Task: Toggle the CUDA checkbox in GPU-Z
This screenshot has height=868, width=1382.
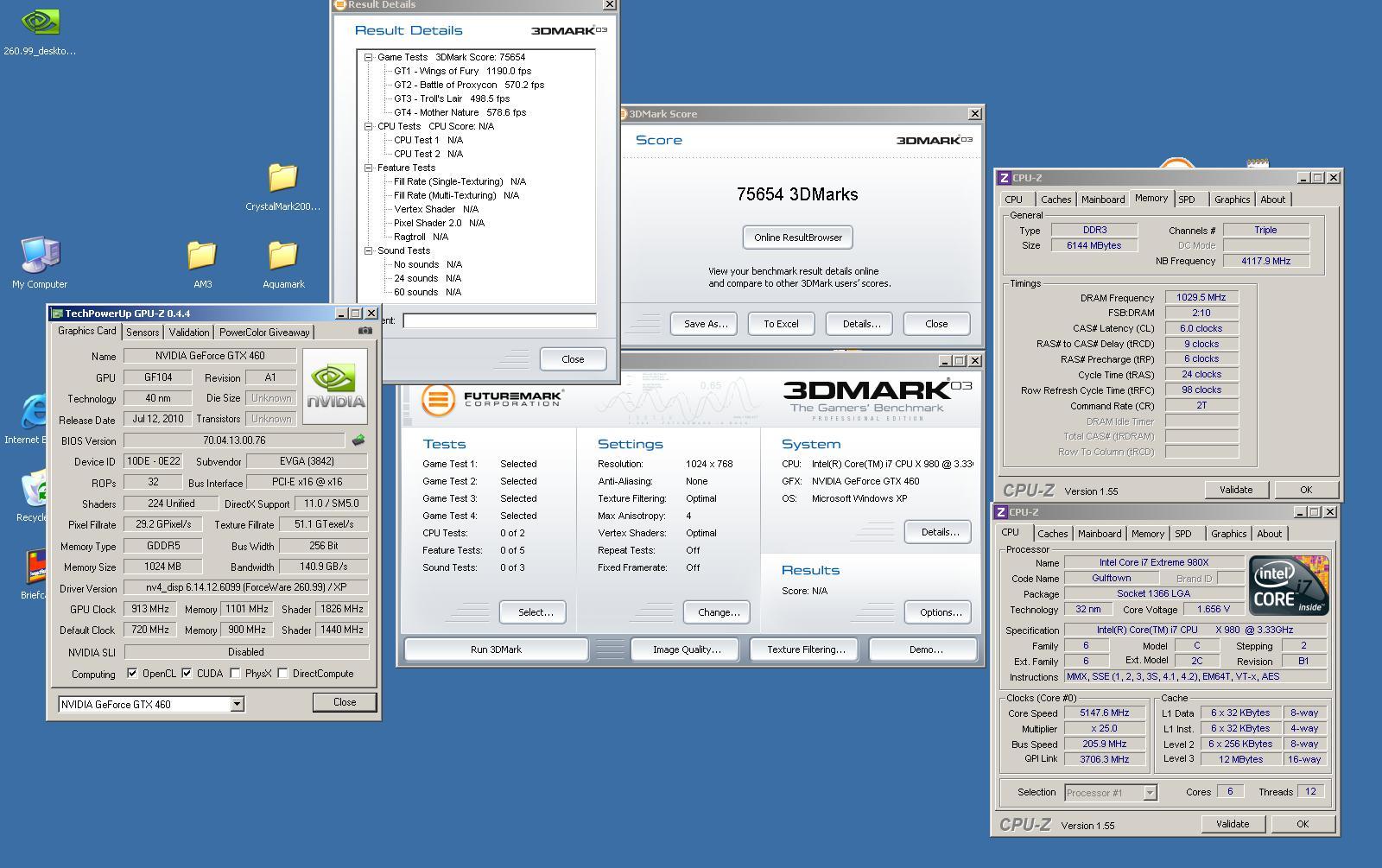Action: tap(187, 674)
